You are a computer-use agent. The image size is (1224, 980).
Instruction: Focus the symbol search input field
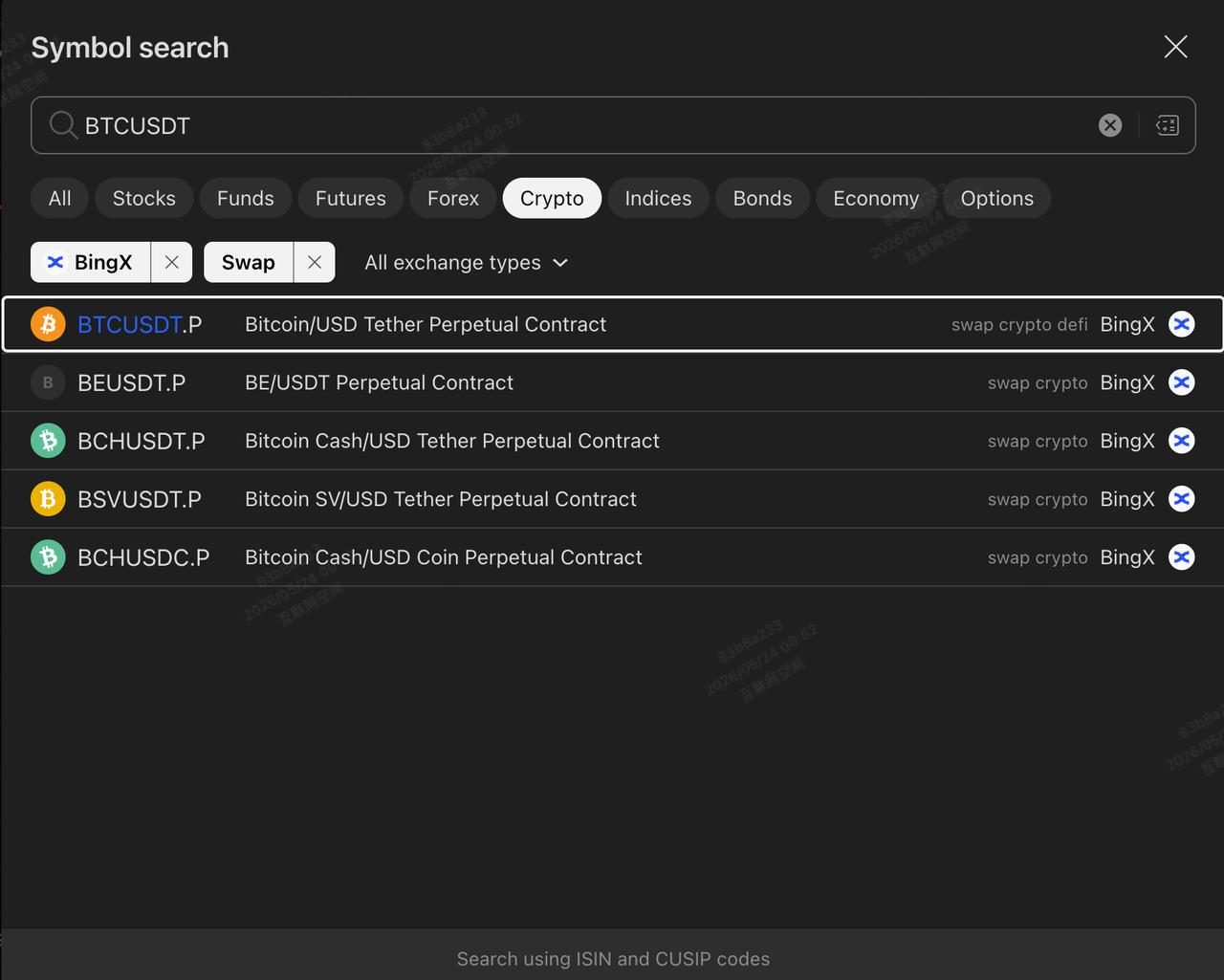coord(613,125)
